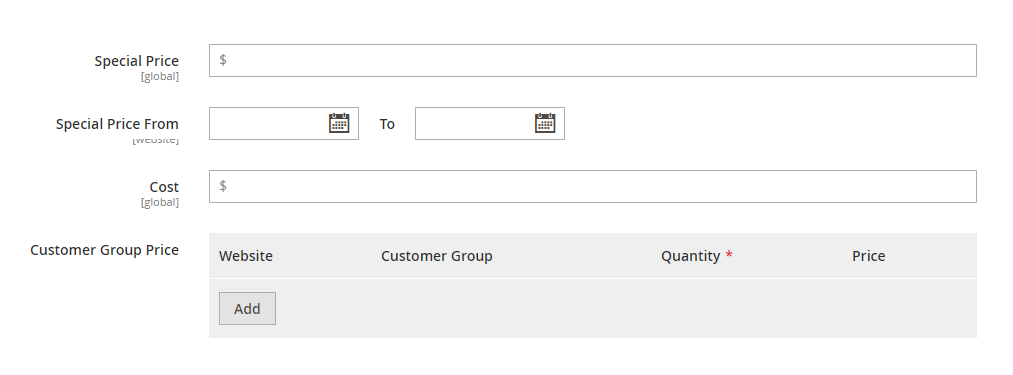Screen dimensions: 1013x375
Task: Select the Website column header
Action: pyautogui.click(x=245, y=256)
